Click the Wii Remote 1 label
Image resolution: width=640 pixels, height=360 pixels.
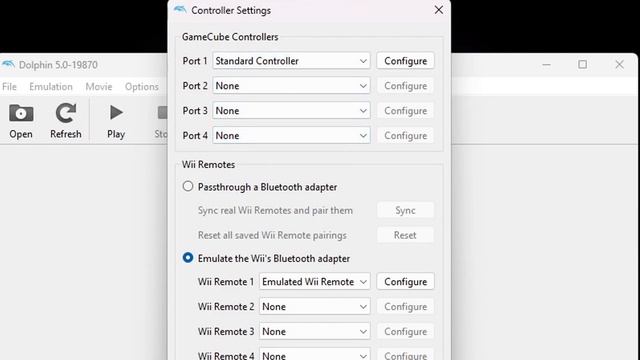pyautogui.click(x=226, y=282)
